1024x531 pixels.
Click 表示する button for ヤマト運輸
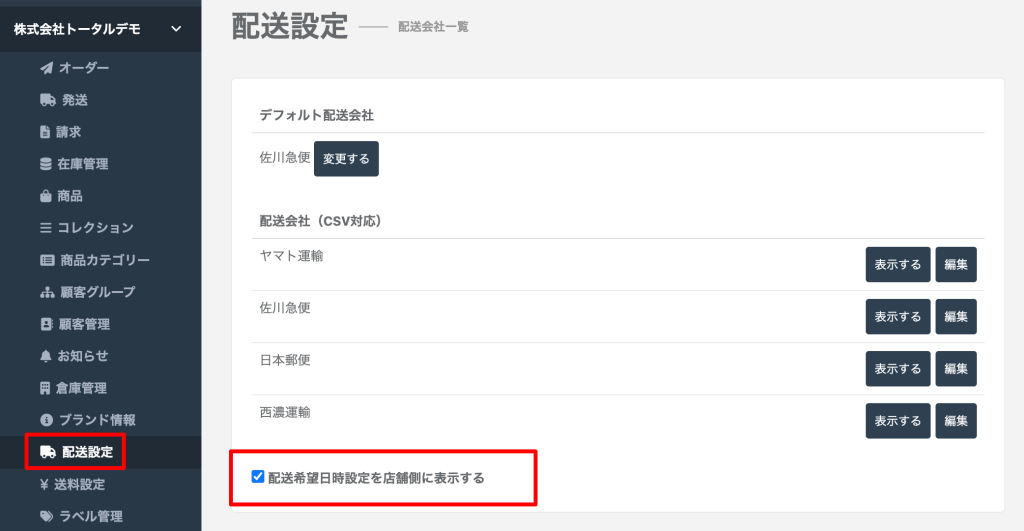[897, 265]
